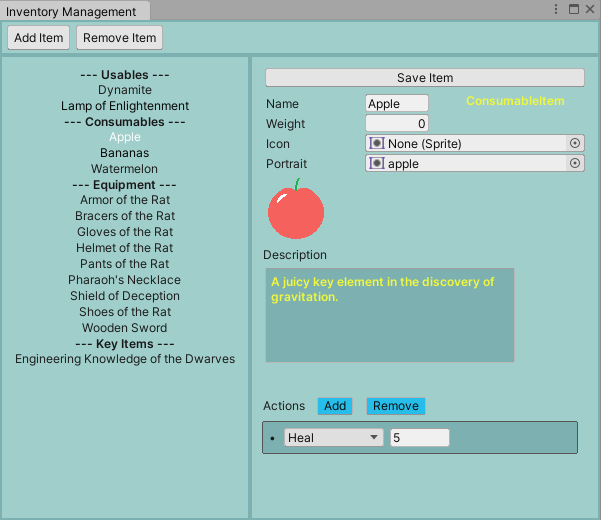Viewport: 601px width, 520px height.
Task: Remove an action with the Remove button
Action: (x=395, y=406)
